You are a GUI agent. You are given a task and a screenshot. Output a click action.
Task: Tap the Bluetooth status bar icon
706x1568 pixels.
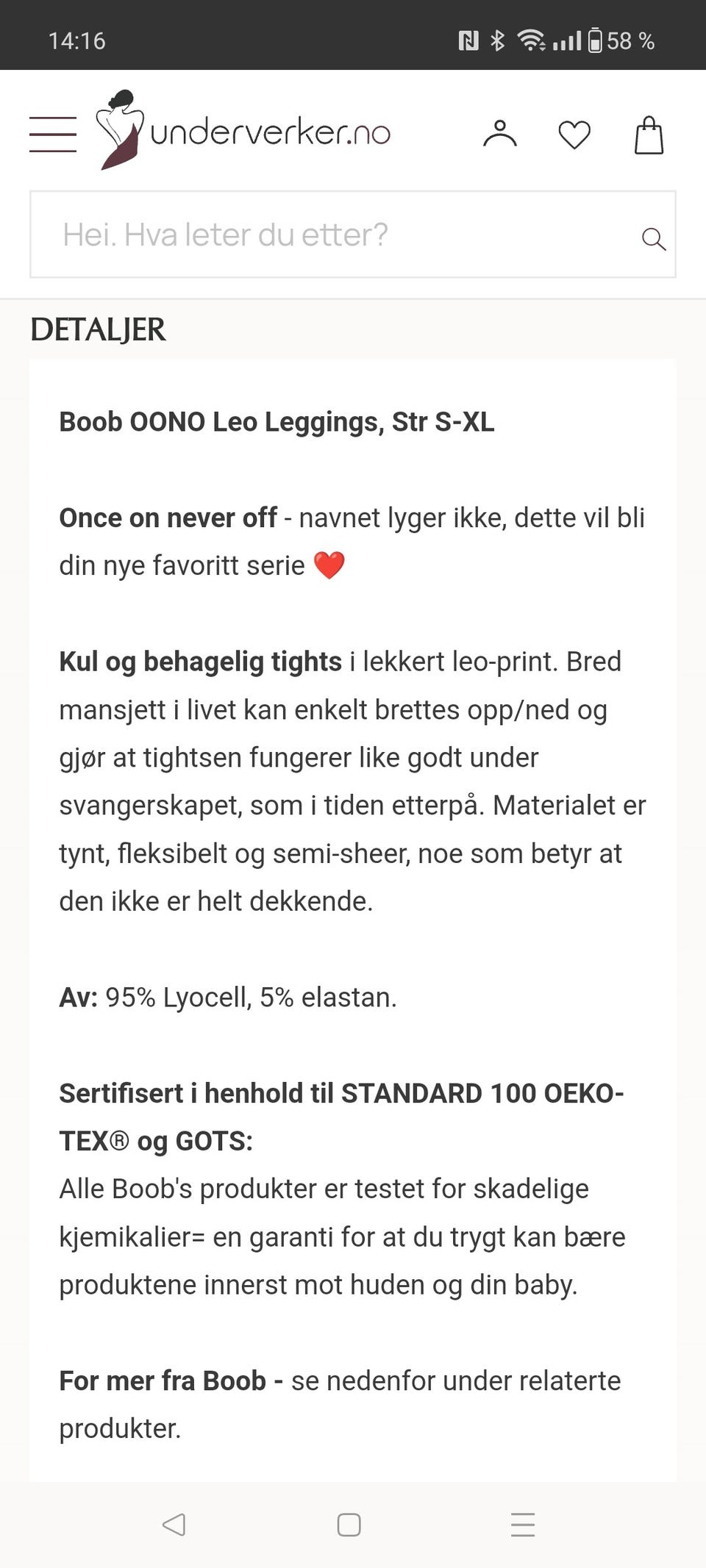(x=498, y=40)
